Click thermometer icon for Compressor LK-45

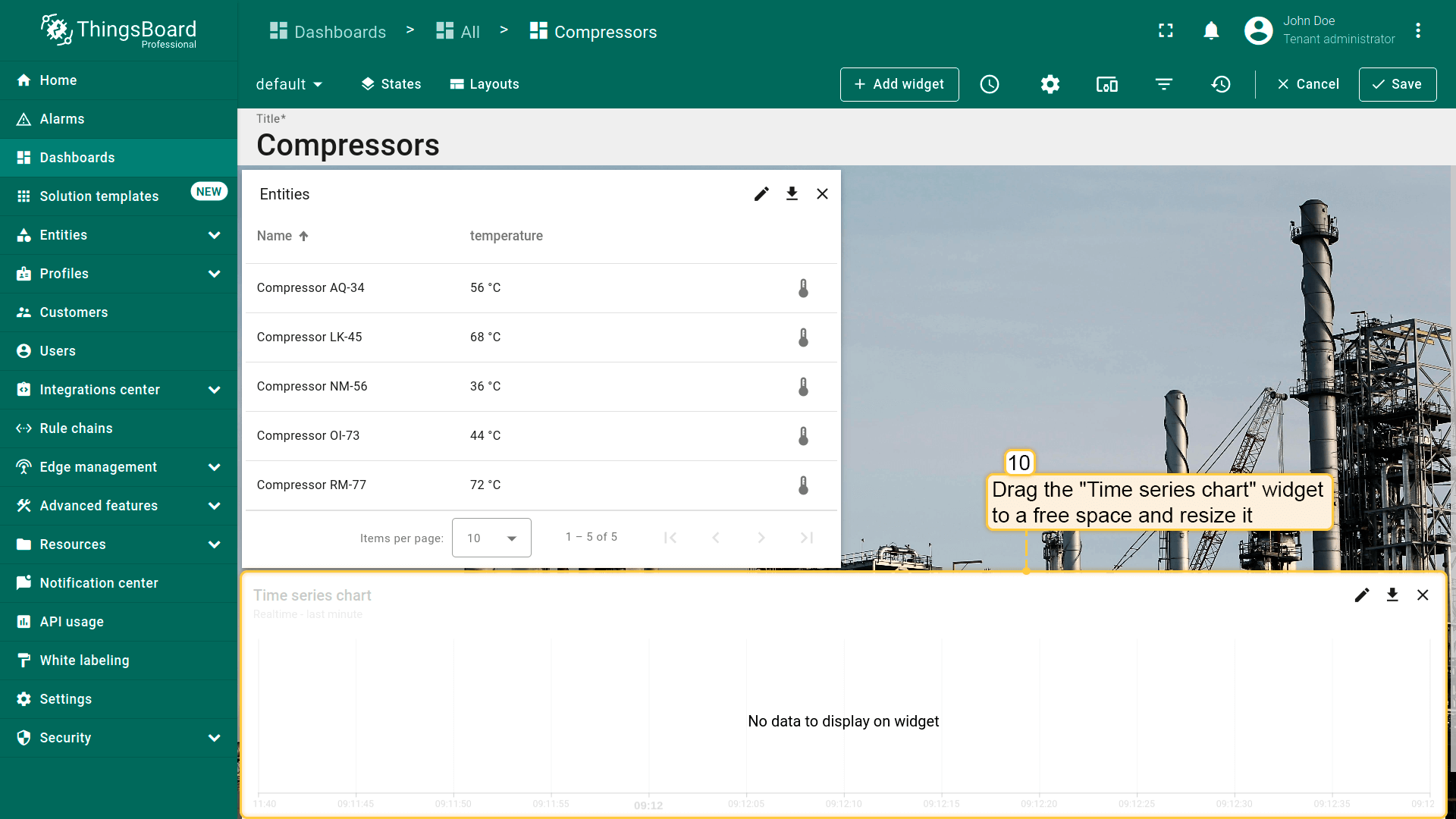pyautogui.click(x=803, y=337)
